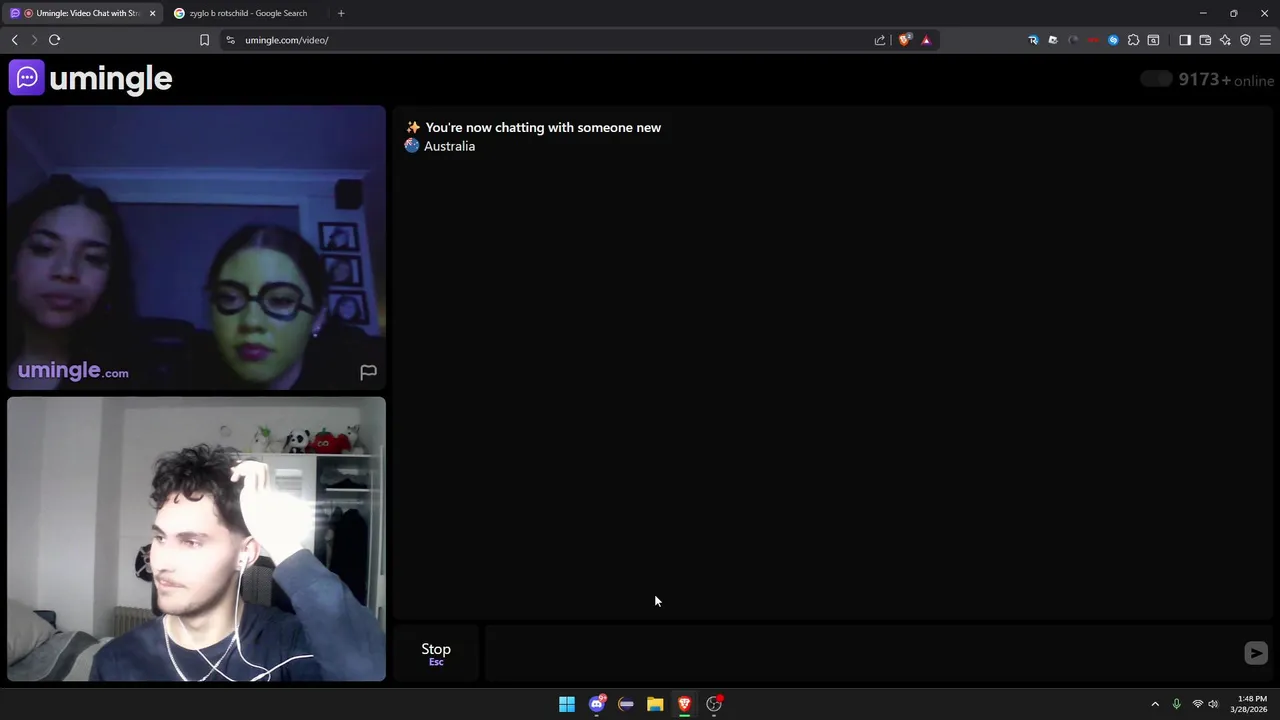
Task: Open the Shazam extension icon
Action: 1113,40
